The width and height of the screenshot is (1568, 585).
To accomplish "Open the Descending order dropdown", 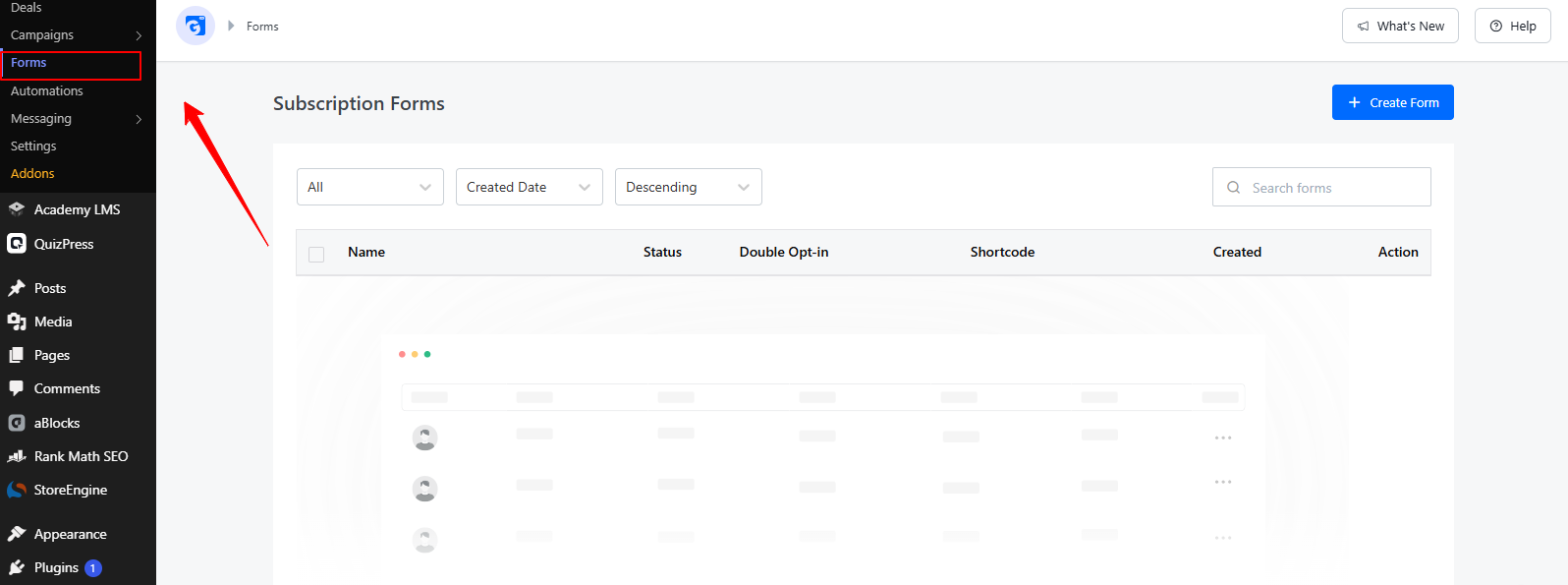I will coord(689,187).
